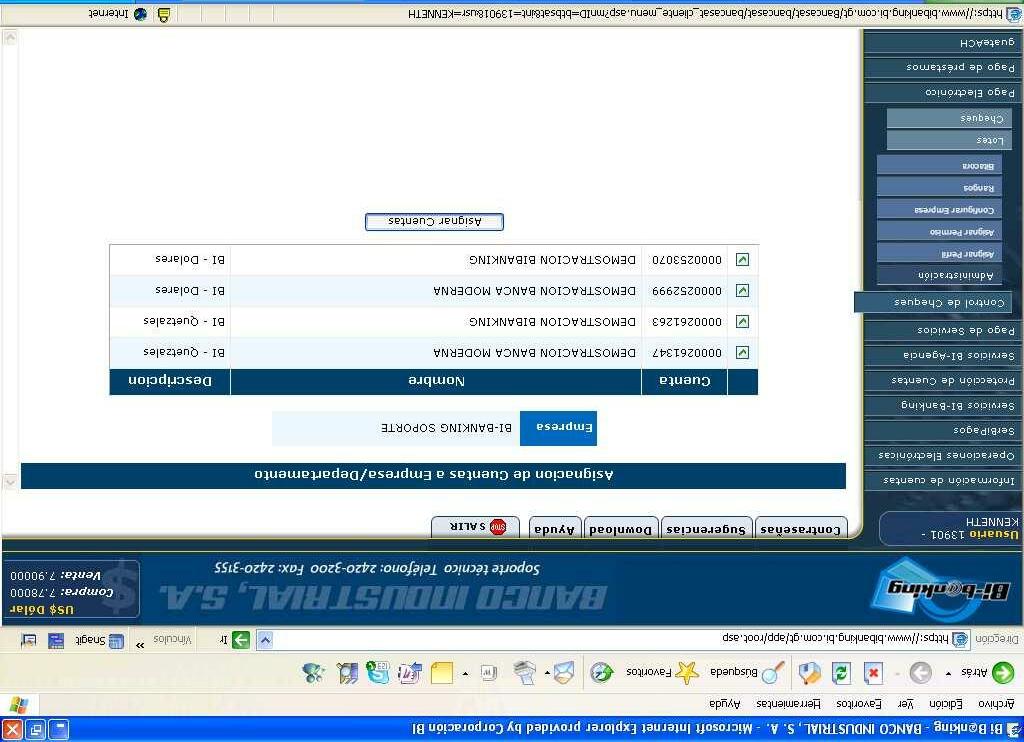Click the green refresh page icon

tap(841, 672)
